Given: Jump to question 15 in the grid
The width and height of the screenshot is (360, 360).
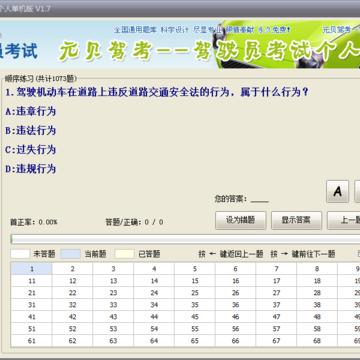Looking at the screenshot, I should coord(195,281).
